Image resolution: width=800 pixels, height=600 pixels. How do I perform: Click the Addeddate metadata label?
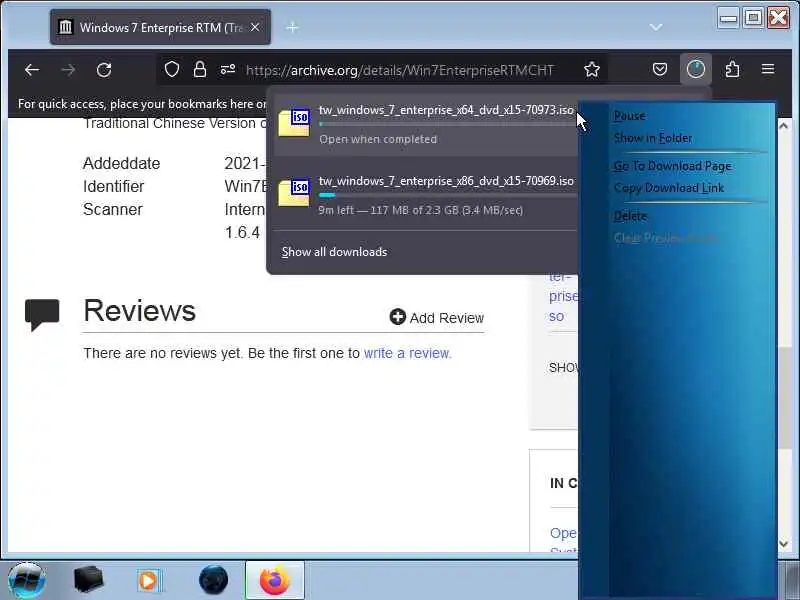121,163
